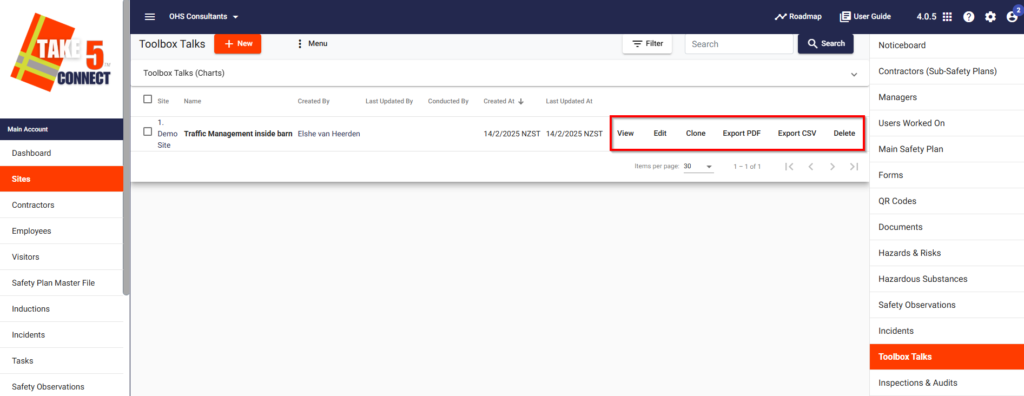Open Noticeboard in right panel

pos(946,45)
